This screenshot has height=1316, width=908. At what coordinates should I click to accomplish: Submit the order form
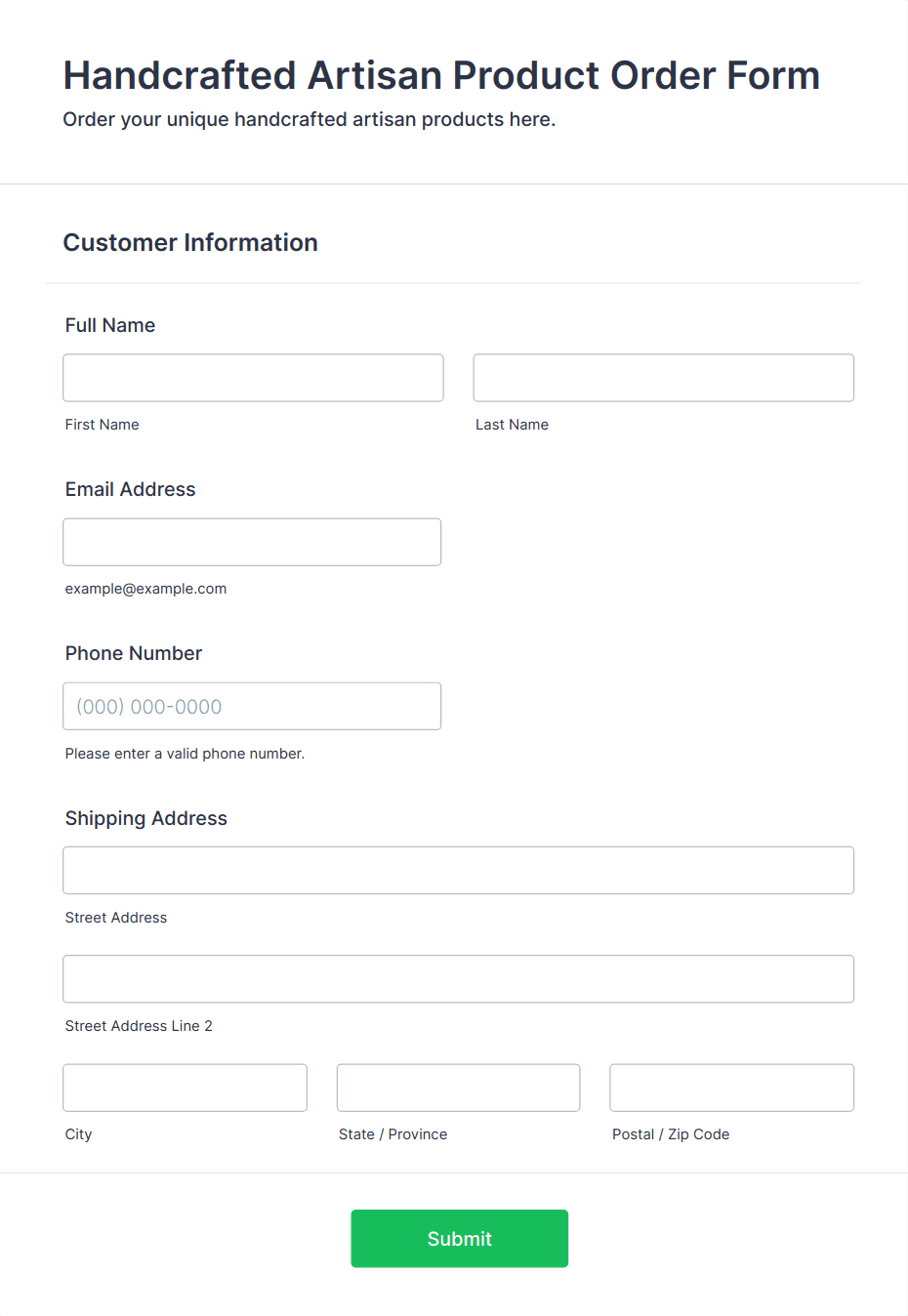tap(460, 1239)
